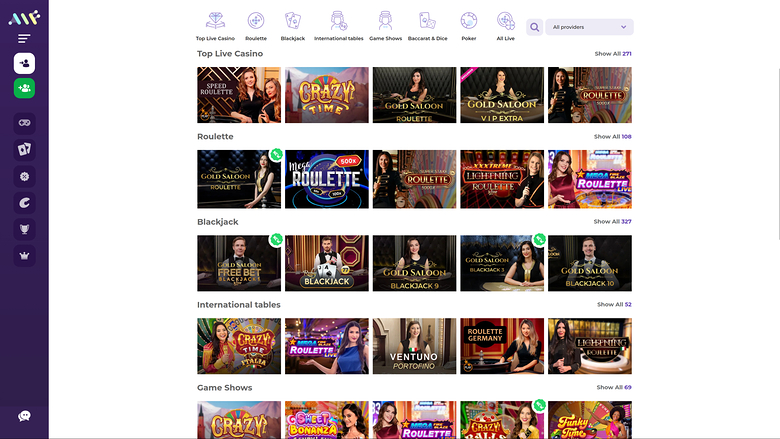Open the playing cards sidebar icon
Viewport: 780px width, 439px height.
coord(24,149)
